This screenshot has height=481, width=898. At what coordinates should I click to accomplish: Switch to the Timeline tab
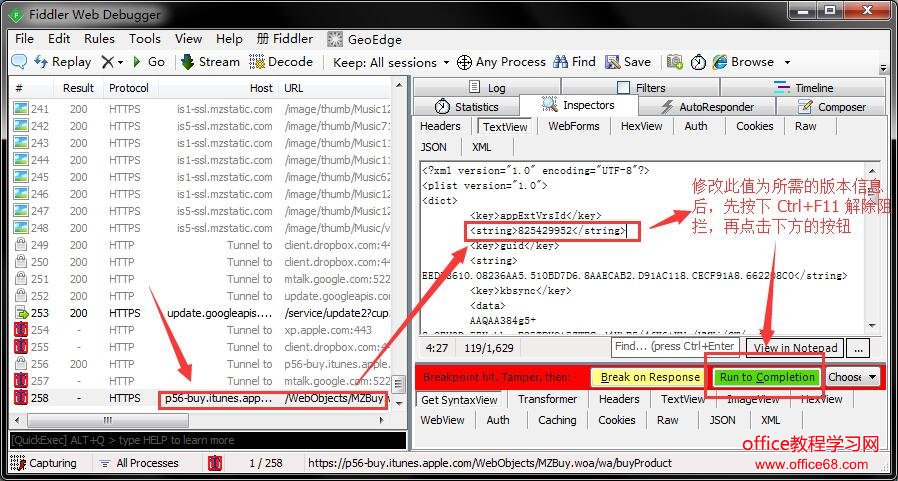pyautogui.click(x=803, y=88)
